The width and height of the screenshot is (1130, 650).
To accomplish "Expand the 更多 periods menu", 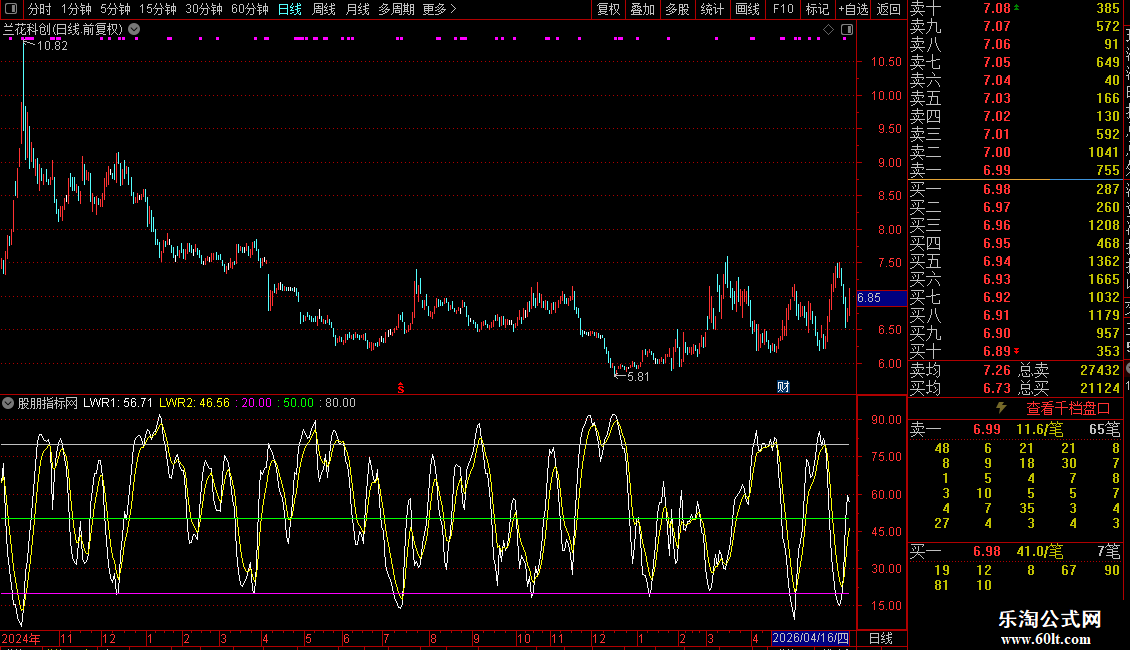I will [x=439, y=9].
